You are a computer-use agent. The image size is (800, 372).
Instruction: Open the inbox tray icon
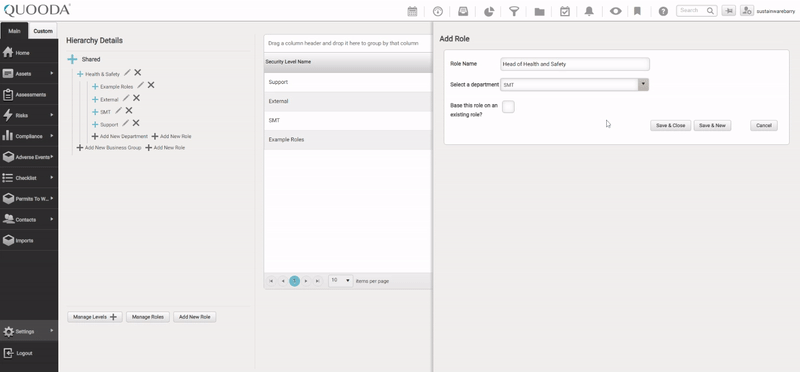(x=463, y=11)
